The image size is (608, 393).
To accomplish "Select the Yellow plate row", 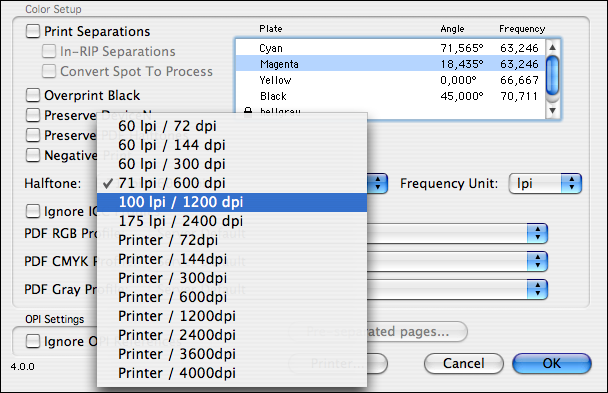I will tap(390, 80).
